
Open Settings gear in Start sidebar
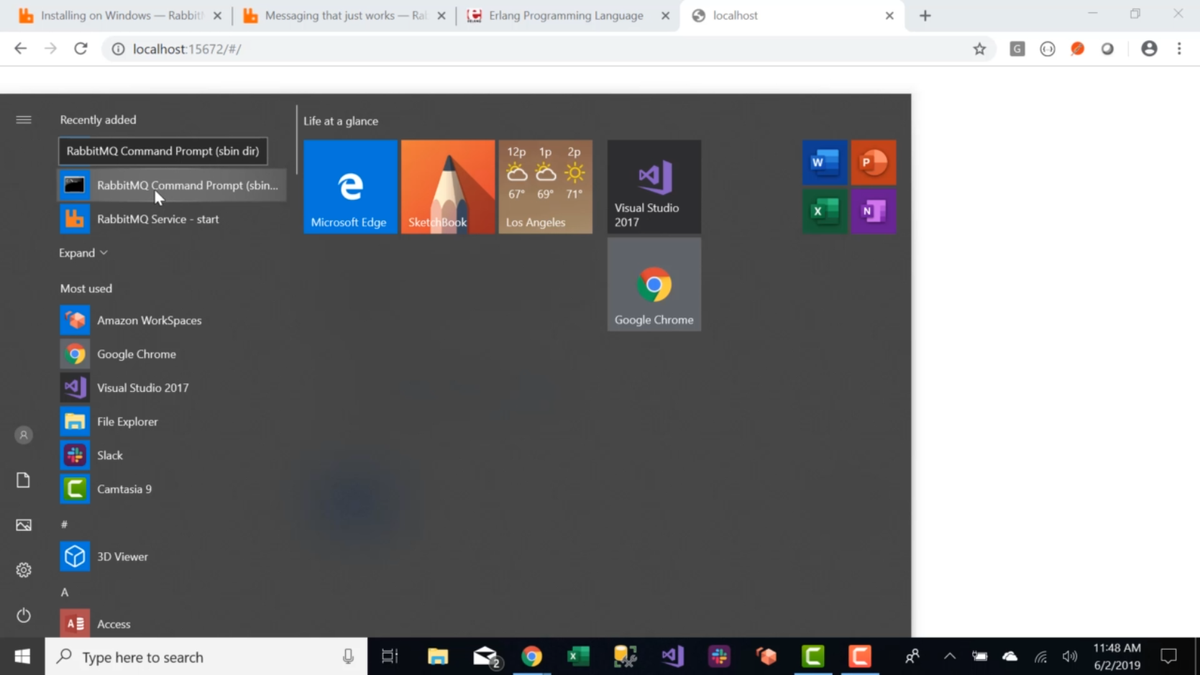23,570
